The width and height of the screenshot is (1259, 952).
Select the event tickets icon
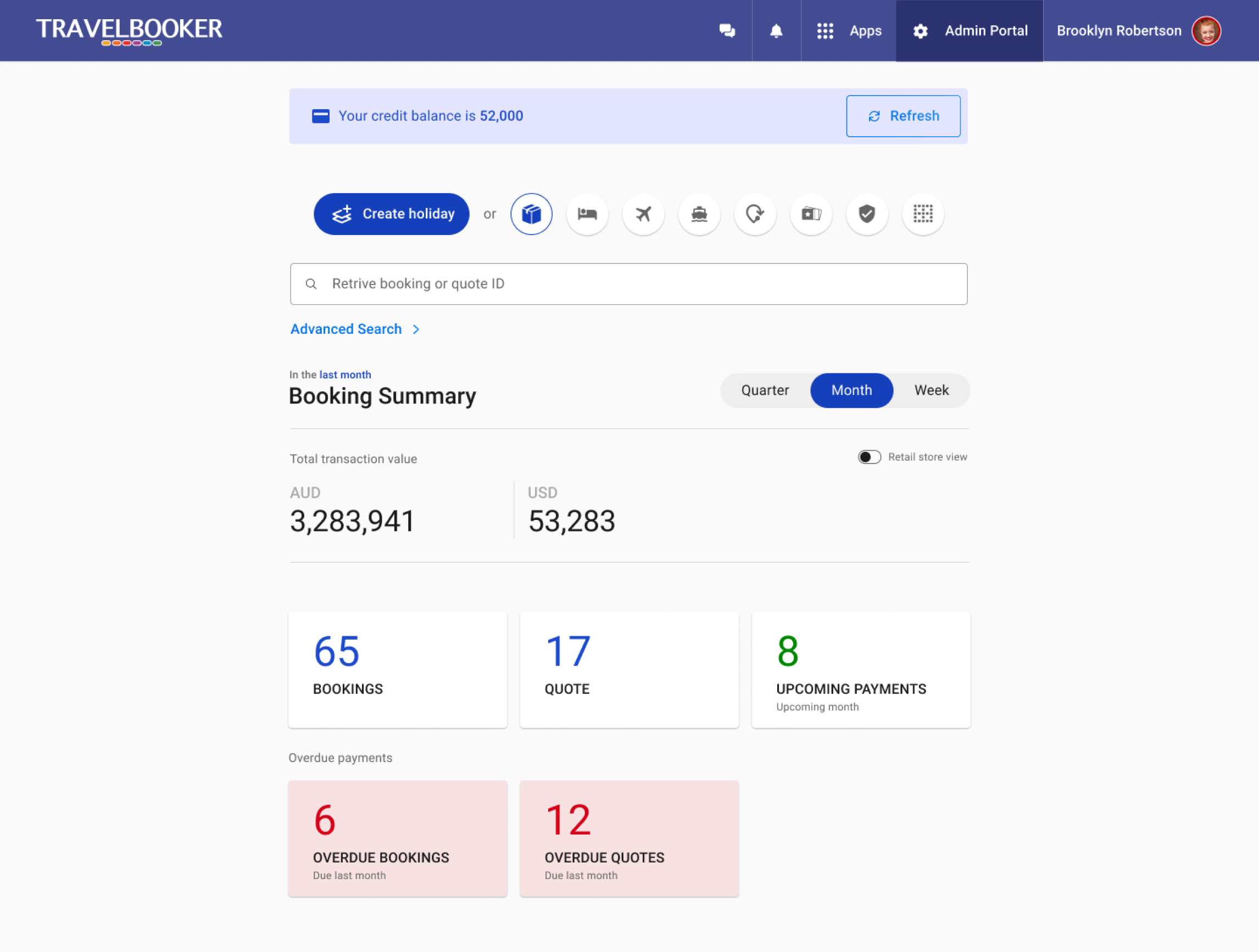[x=811, y=214]
